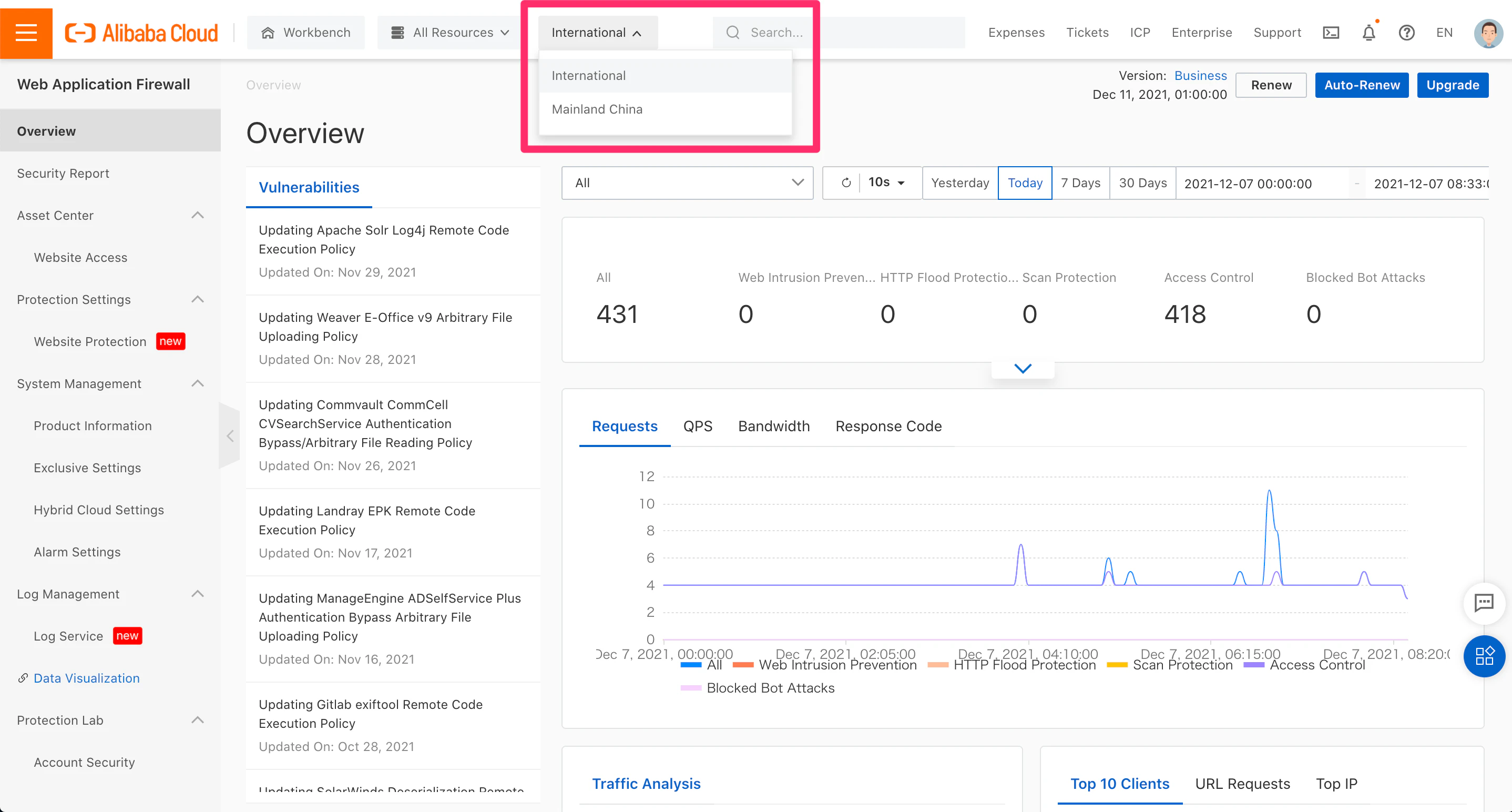Click the All Resources server icon
Screen dimensions: 1512x812
397,33
